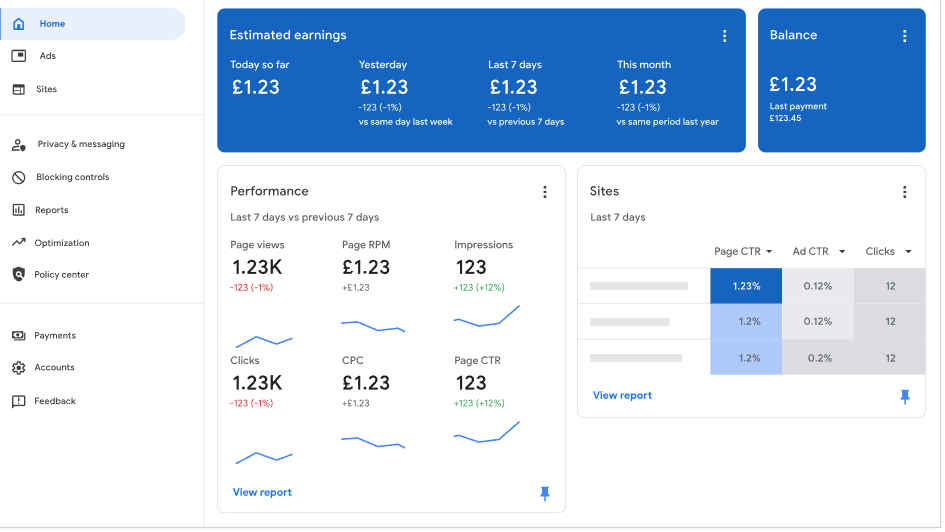This screenshot has height=532, width=945.
Task: Click the Performance Page CTR sparkline chart
Action: [488, 434]
